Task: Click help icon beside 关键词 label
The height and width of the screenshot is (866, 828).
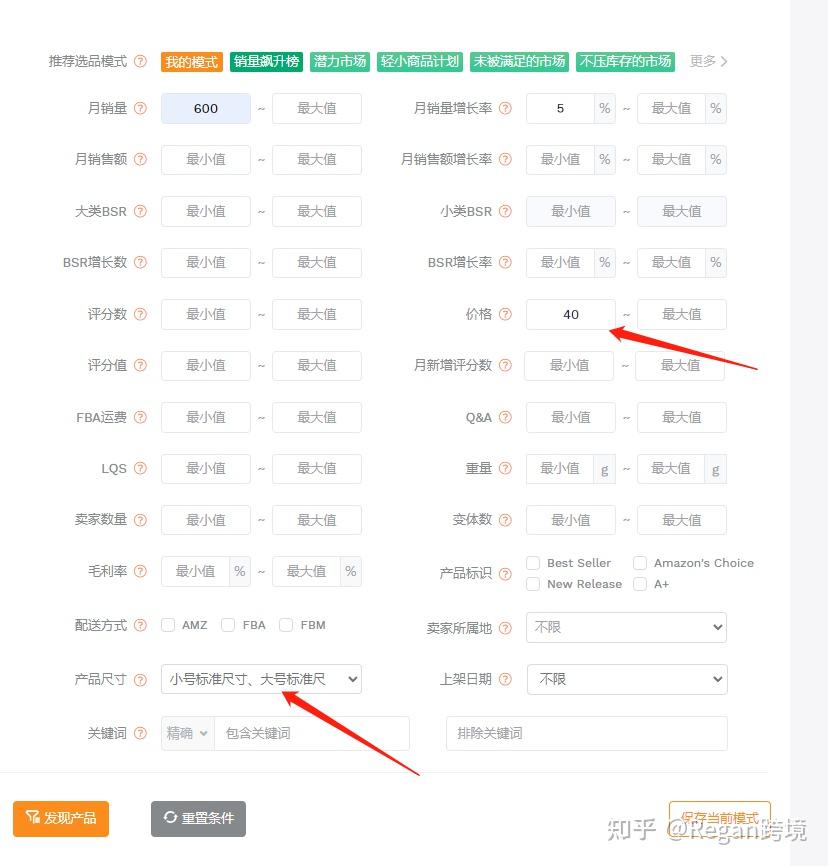Action: (x=141, y=733)
